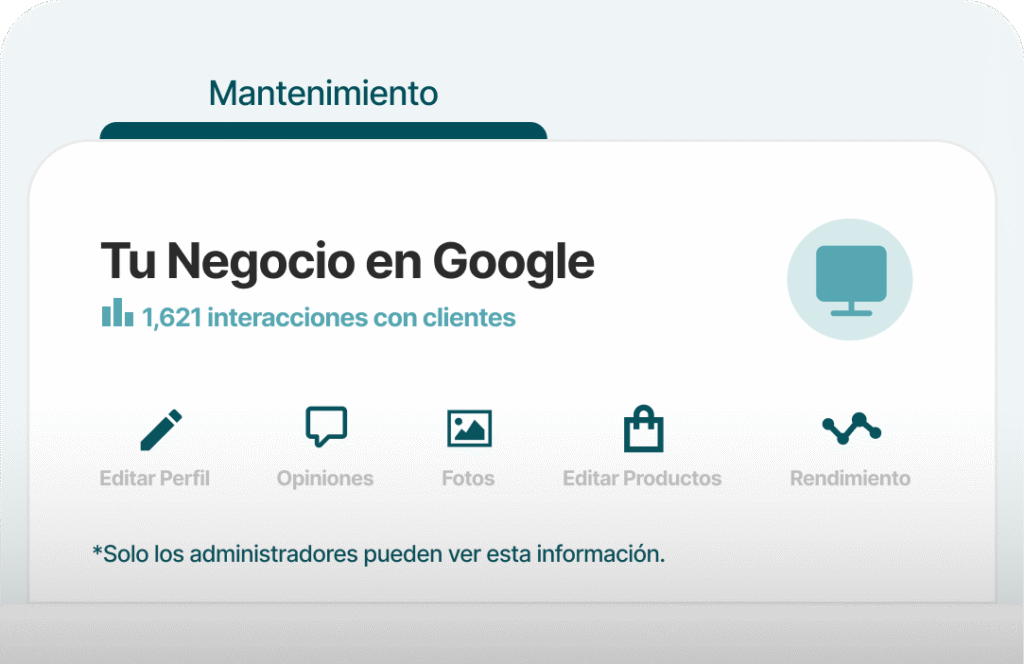This screenshot has width=1024, height=664.
Task: Click the dark bar under Mantenimiento
Action: point(323,131)
